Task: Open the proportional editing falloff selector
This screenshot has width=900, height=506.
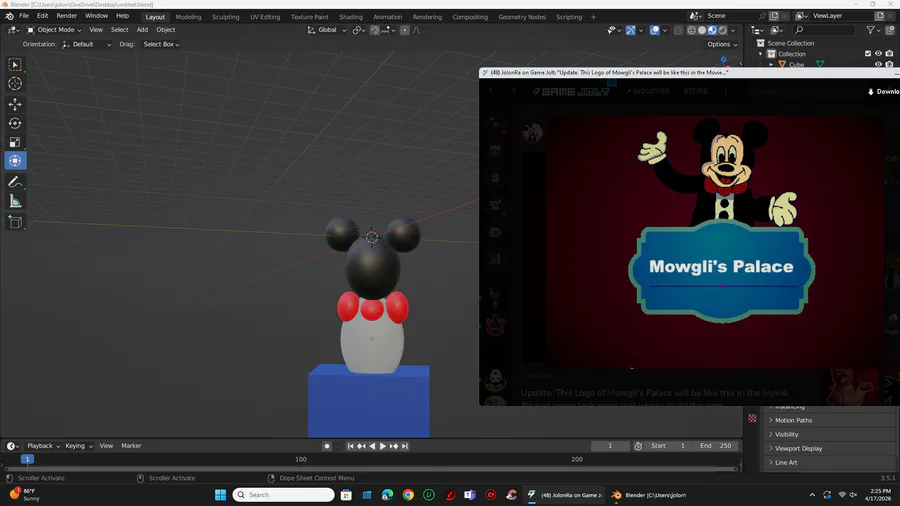Action: [x=417, y=30]
